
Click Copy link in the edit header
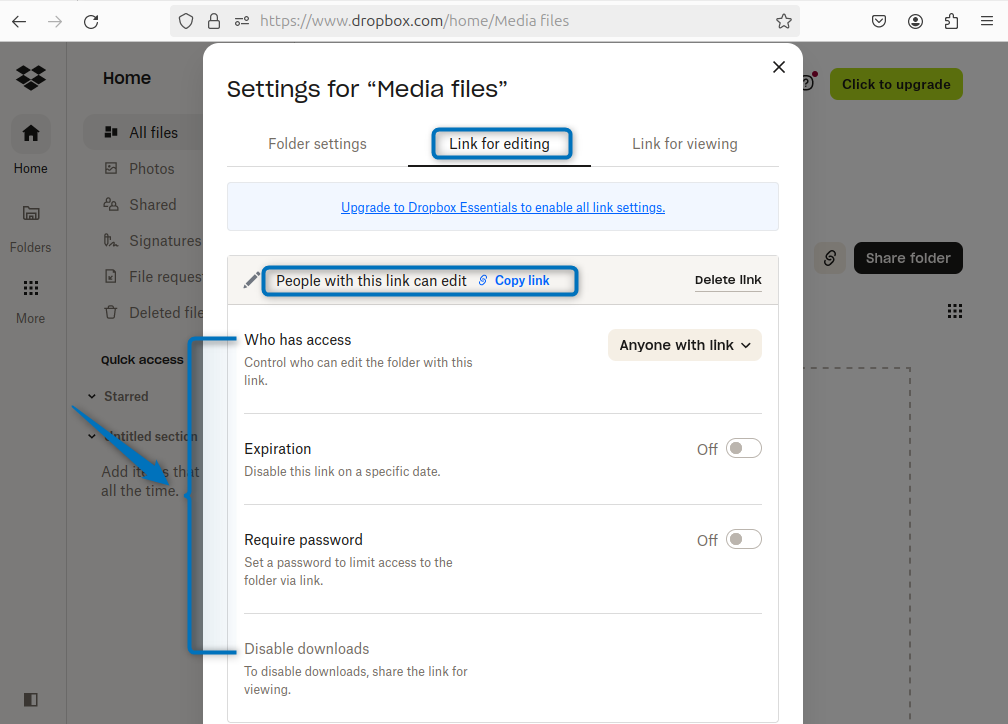pos(521,281)
